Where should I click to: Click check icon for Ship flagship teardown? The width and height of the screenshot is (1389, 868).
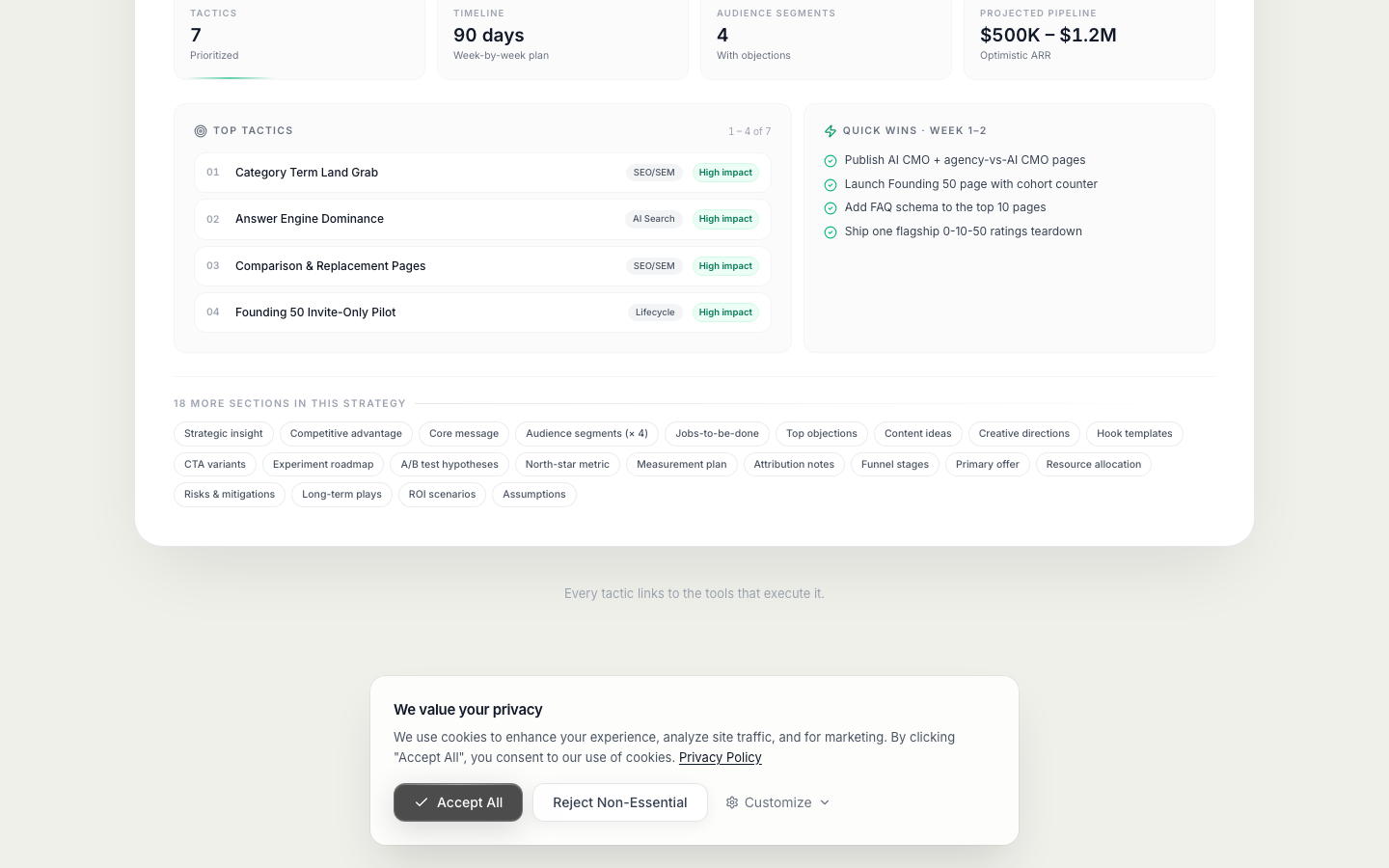831,232
